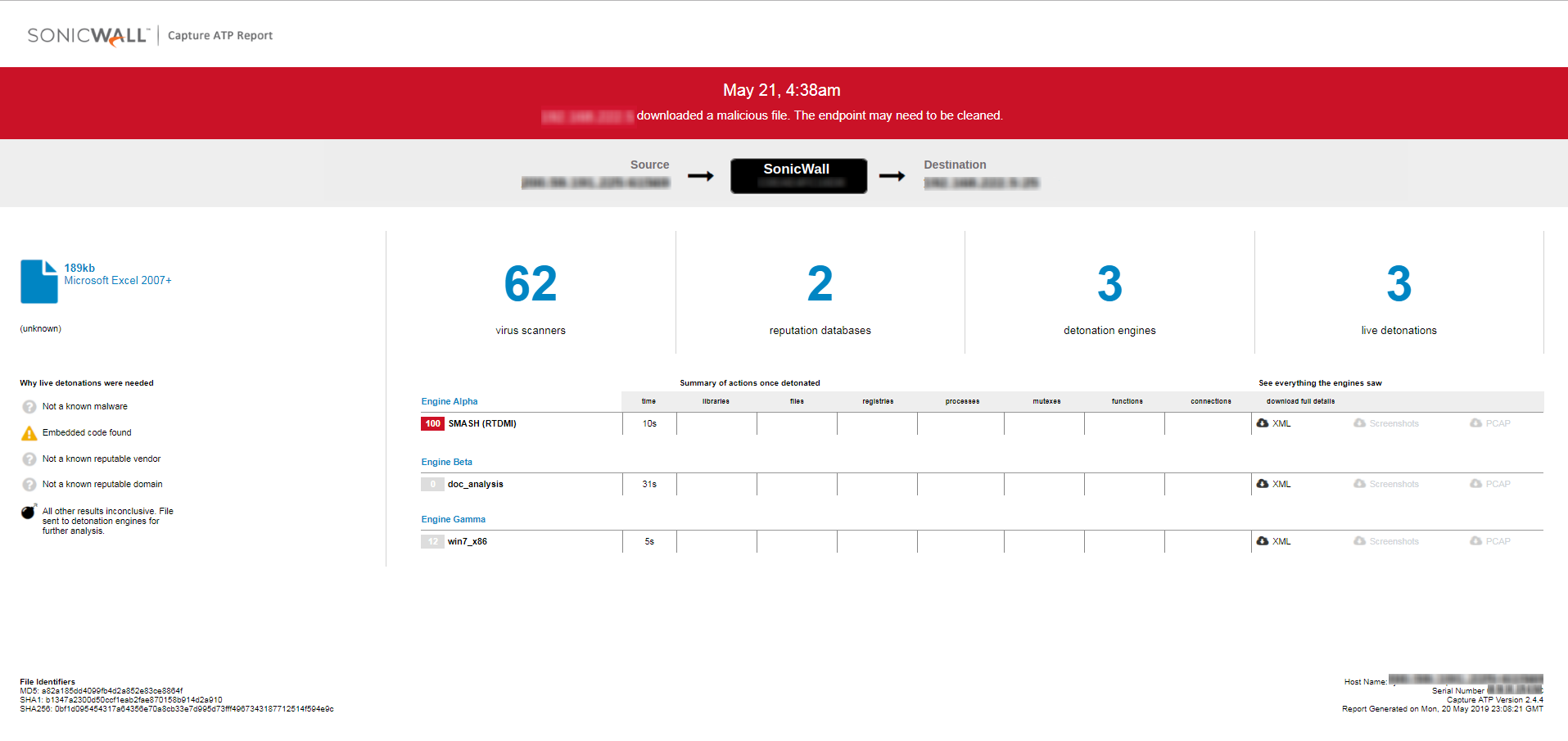This screenshot has height=741, width=1568.
Task: Click the Report Generated date line
Action: pos(1443,709)
